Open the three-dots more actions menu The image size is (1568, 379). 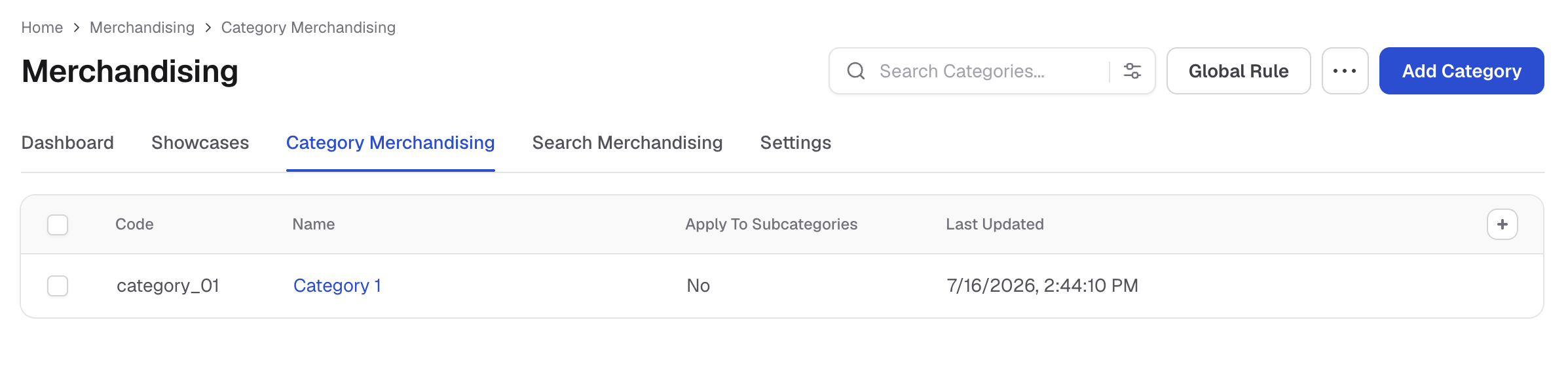[x=1345, y=71]
